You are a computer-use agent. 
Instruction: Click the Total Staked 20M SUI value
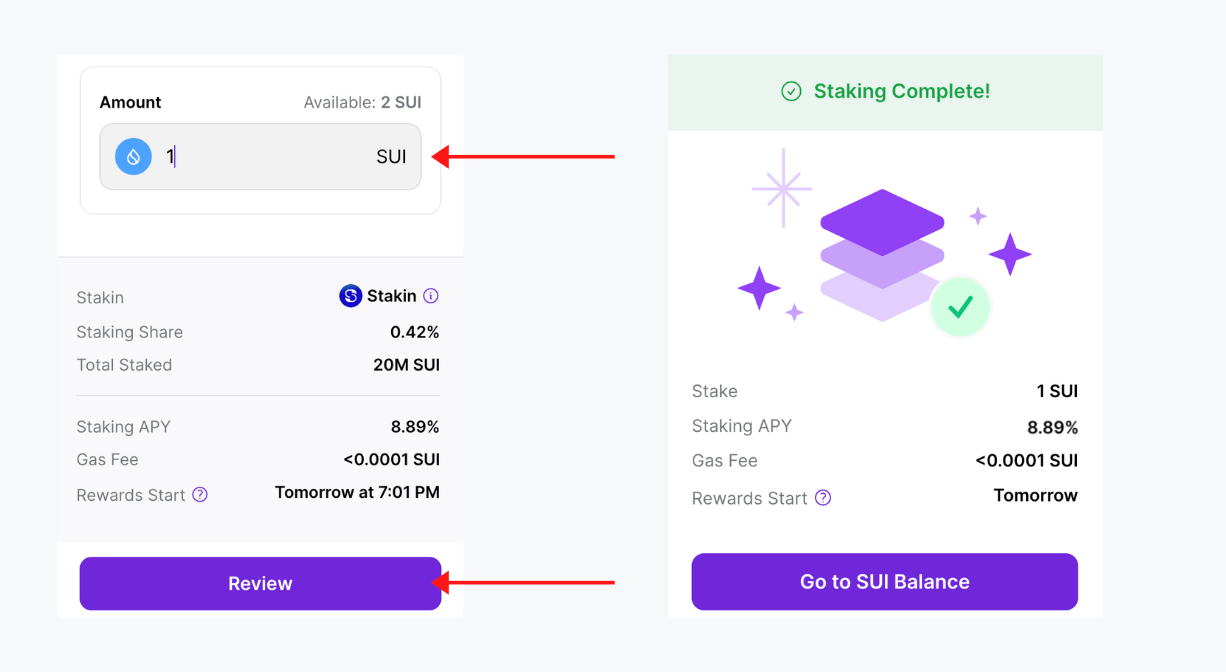pos(406,364)
